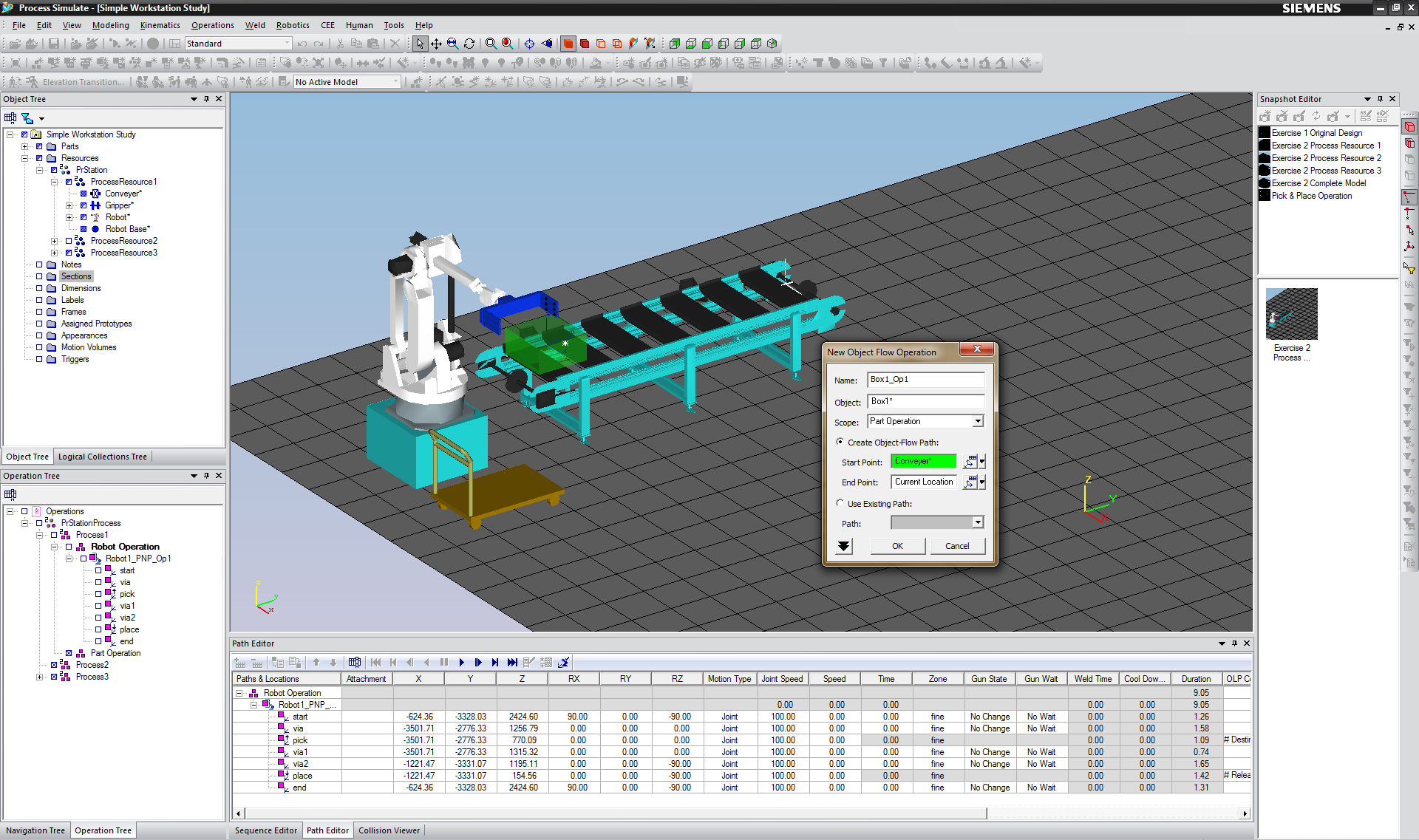1419x840 pixels.
Task: Select Use Existing Path radio button
Action: pyautogui.click(x=840, y=503)
